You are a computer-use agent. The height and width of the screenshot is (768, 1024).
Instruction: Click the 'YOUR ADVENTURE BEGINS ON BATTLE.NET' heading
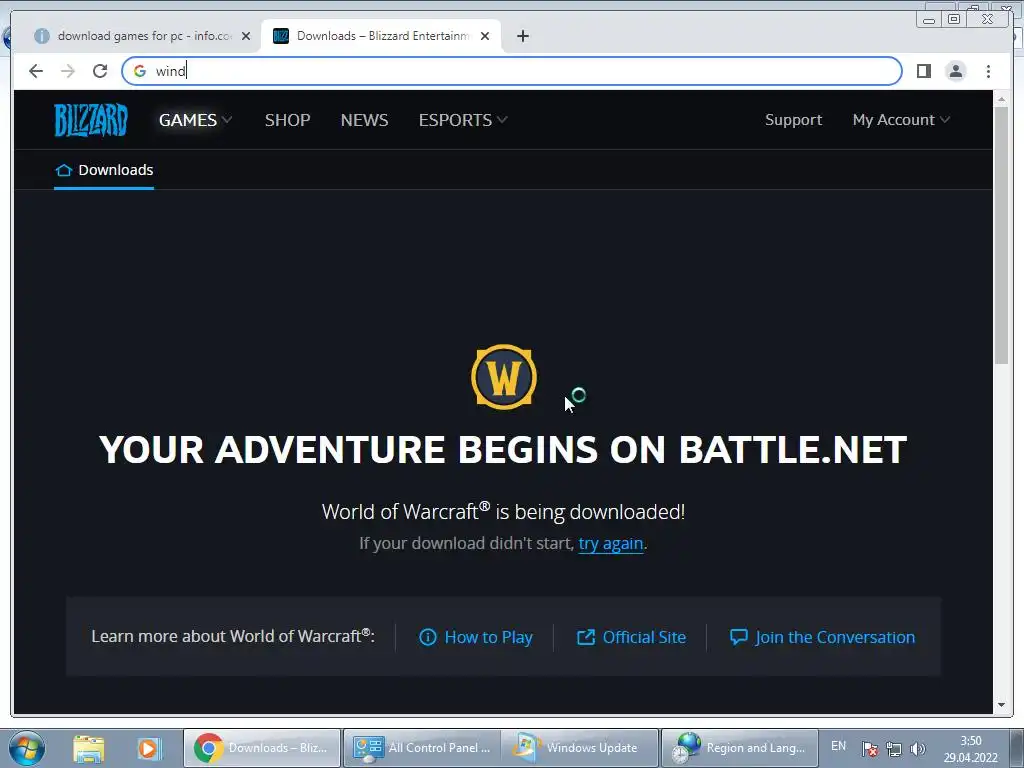tap(503, 450)
